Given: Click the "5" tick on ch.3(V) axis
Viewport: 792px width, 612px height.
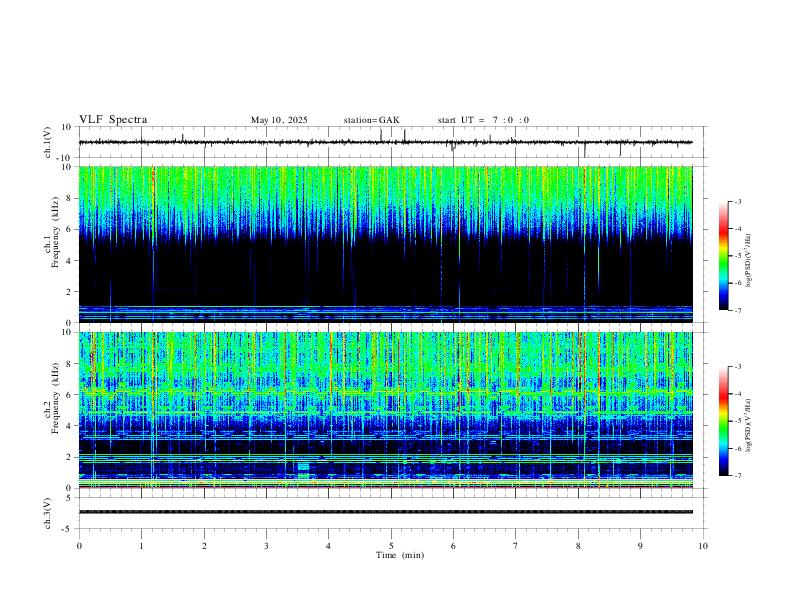Looking at the screenshot, I should (69, 498).
